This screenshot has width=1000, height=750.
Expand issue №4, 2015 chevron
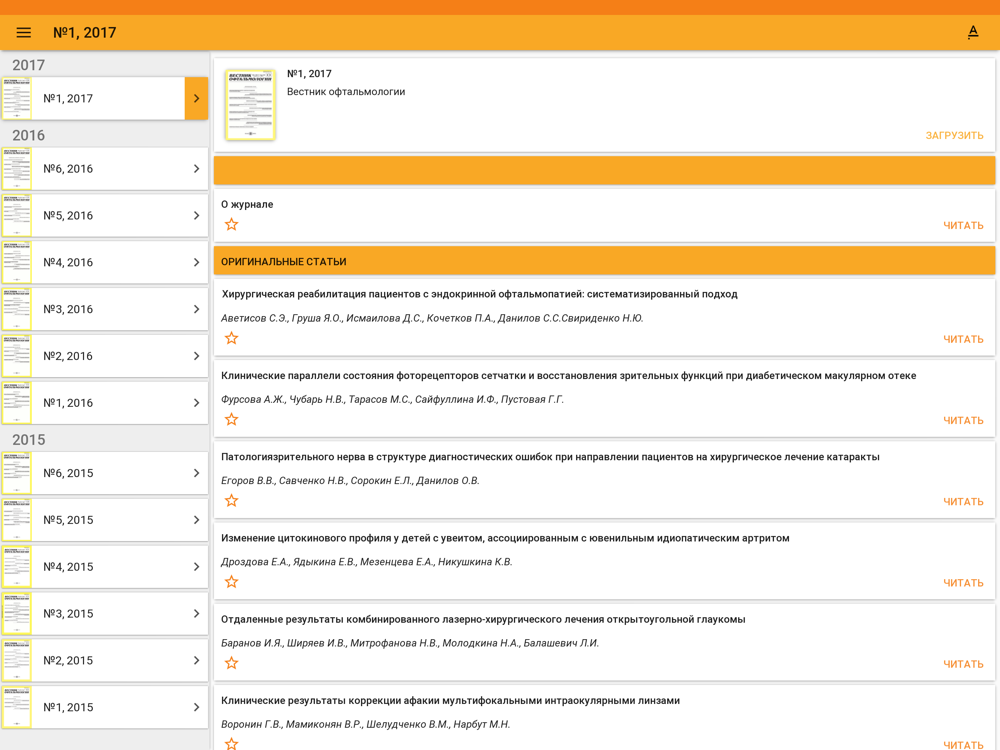click(x=196, y=566)
